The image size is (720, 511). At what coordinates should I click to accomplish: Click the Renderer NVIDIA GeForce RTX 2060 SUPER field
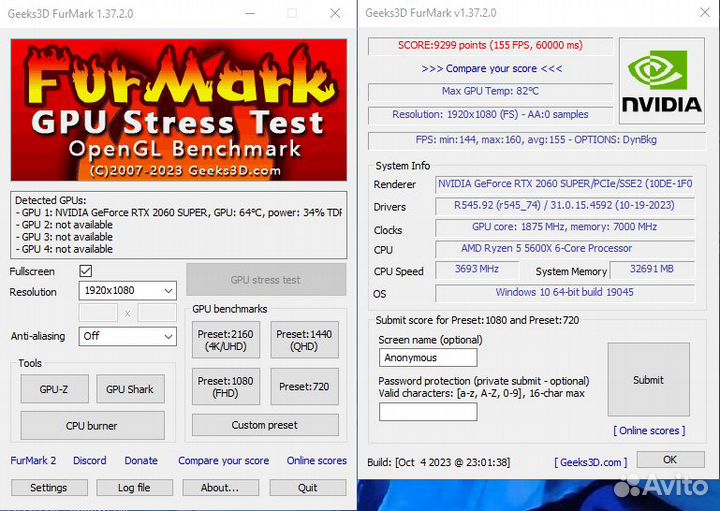tap(565, 184)
